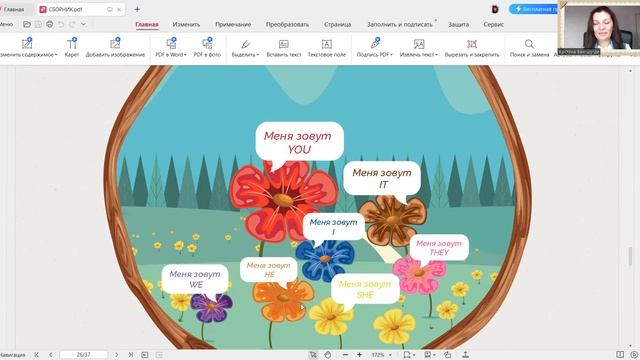Image resolution: width=640 pixels, height=360 pixels.
Task: Expand quick access toolbar chevron
Action: pos(83,24)
